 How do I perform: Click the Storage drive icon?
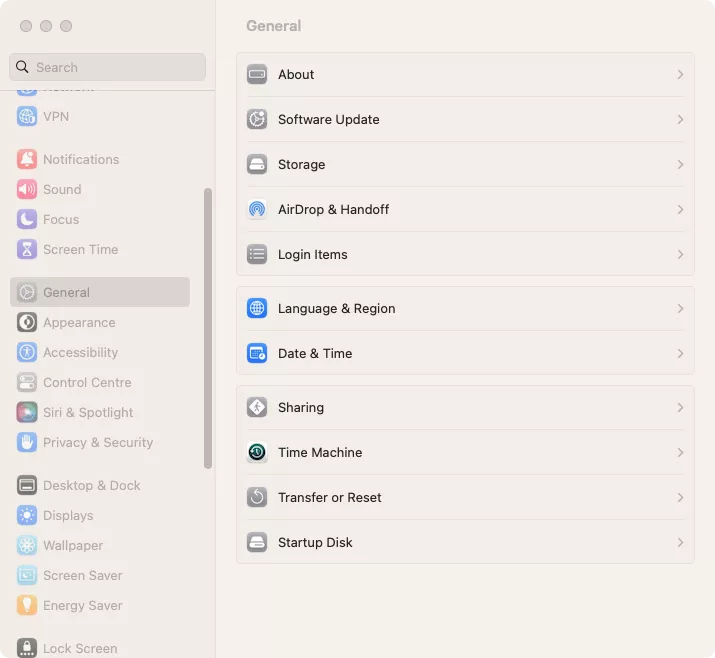pos(257,164)
